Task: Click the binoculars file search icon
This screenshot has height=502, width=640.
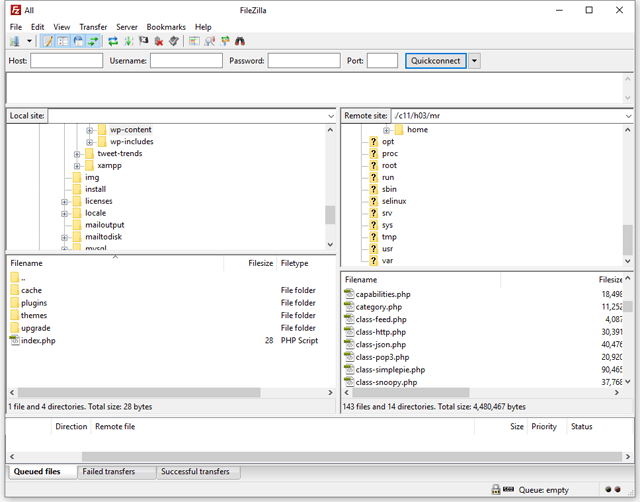Action: coord(240,41)
